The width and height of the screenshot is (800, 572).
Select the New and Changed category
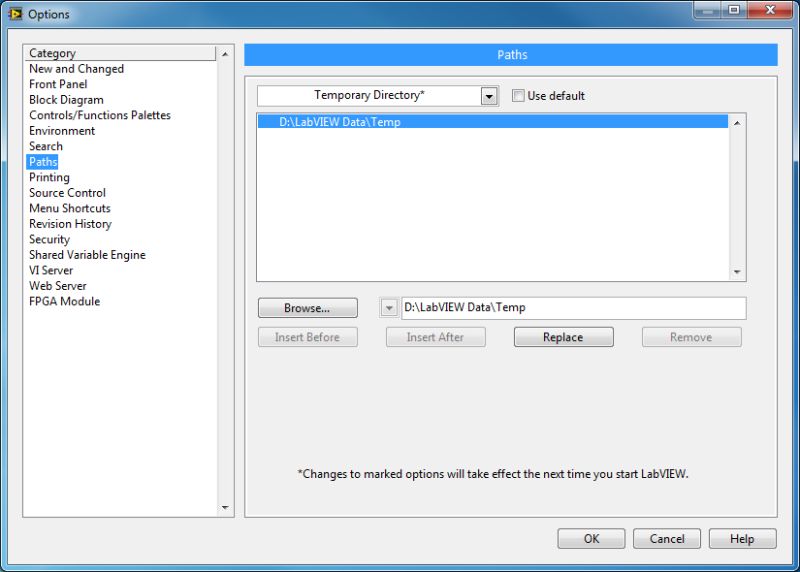(77, 68)
